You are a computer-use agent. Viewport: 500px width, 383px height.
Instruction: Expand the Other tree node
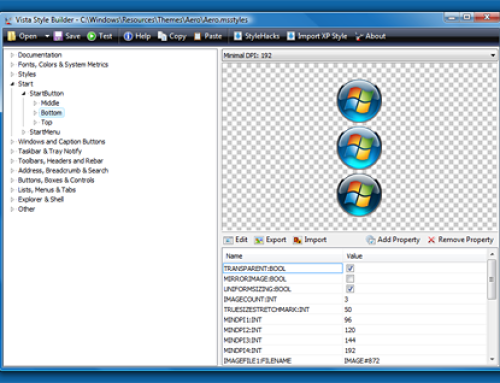pos(12,209)
